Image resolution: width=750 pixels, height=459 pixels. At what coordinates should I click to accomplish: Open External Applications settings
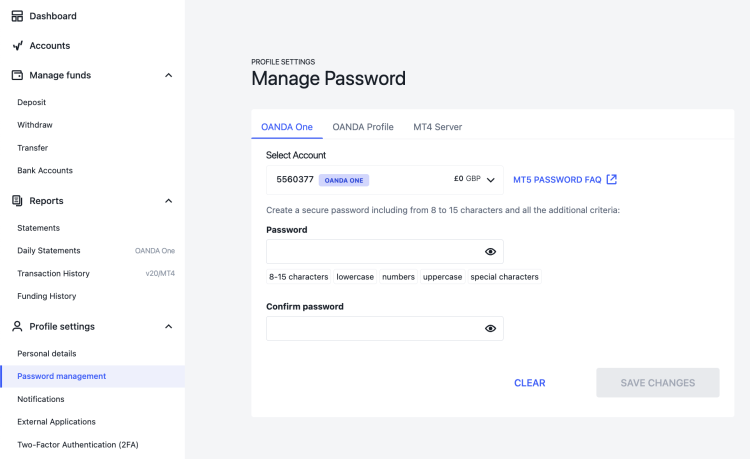pyautogui.click(x=56, y=422)
